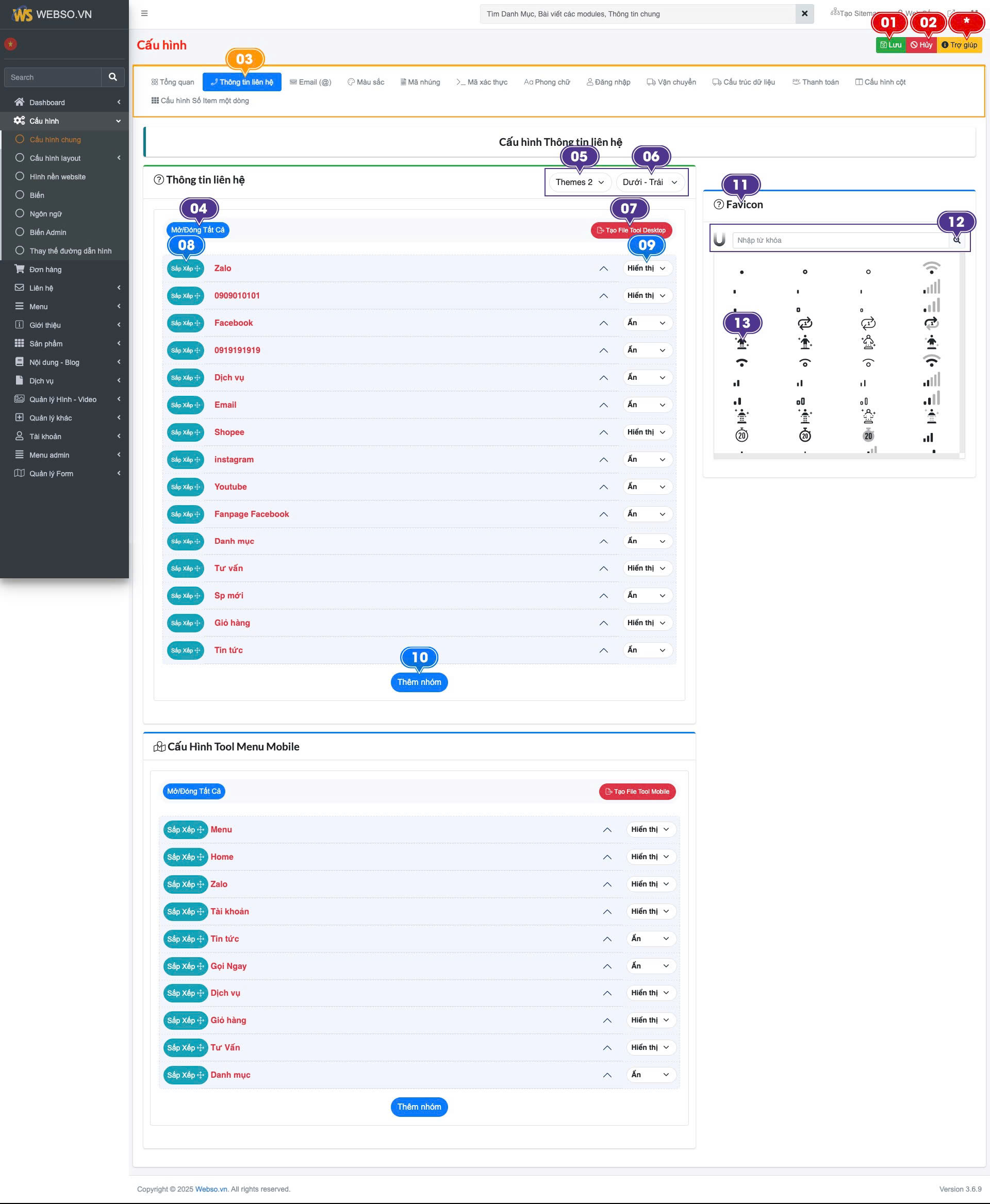Select the gray-filled stopwatch 20 icon
The image size is (990, 1204).
pyautogui.click(x=868, y=436)
